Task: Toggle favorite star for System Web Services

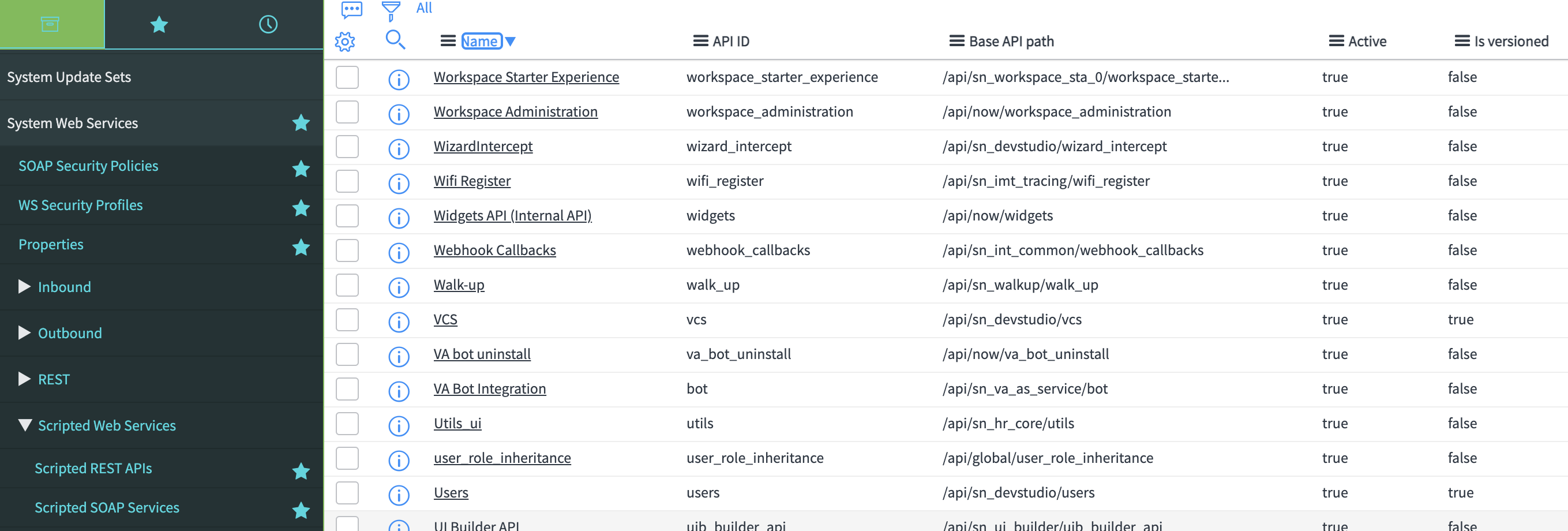Action: [301, 123]
